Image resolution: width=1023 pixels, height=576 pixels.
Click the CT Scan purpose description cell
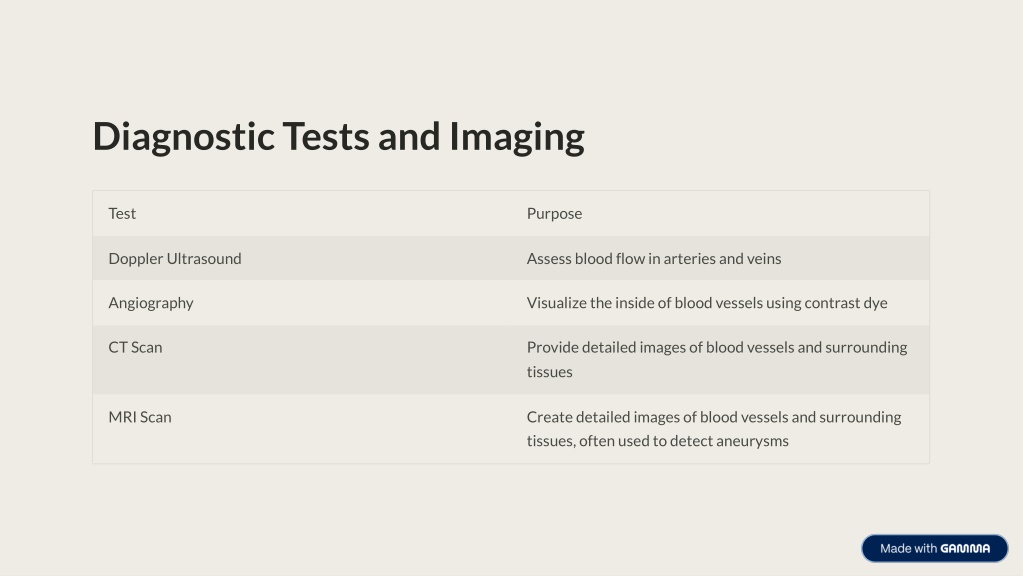(720, 359)
